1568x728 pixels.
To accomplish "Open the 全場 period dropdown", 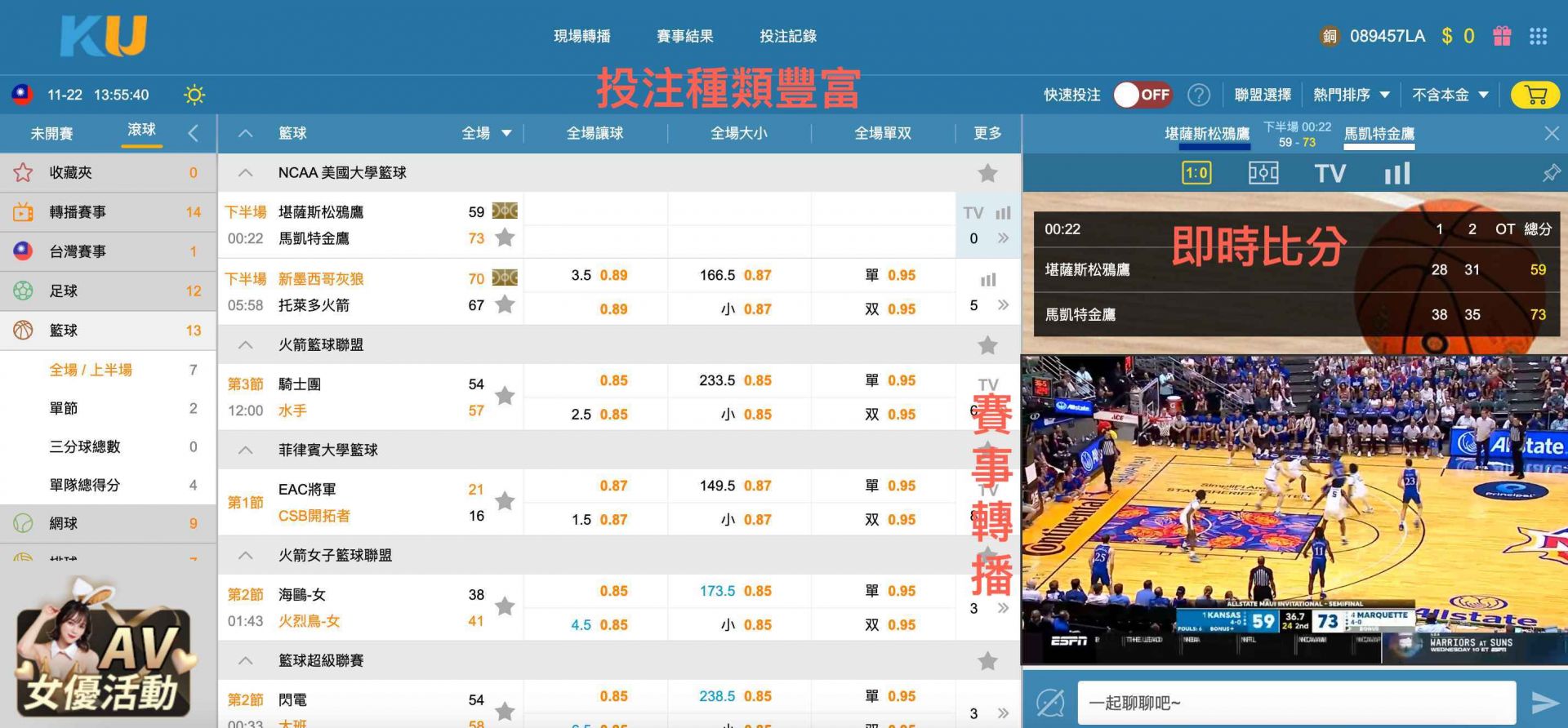I will point(487,133).
